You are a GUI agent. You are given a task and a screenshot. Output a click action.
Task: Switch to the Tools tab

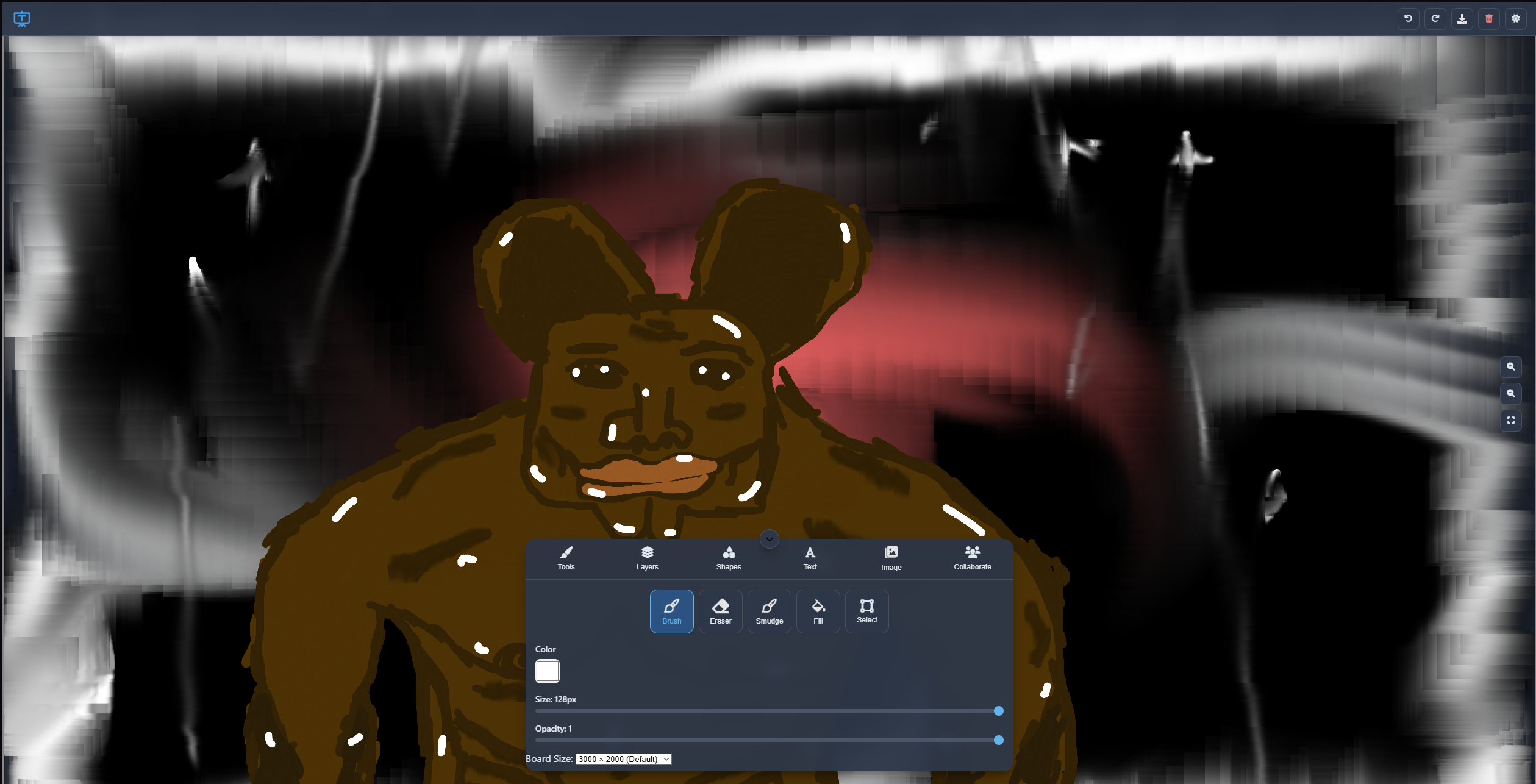click(x=566, y=558)
